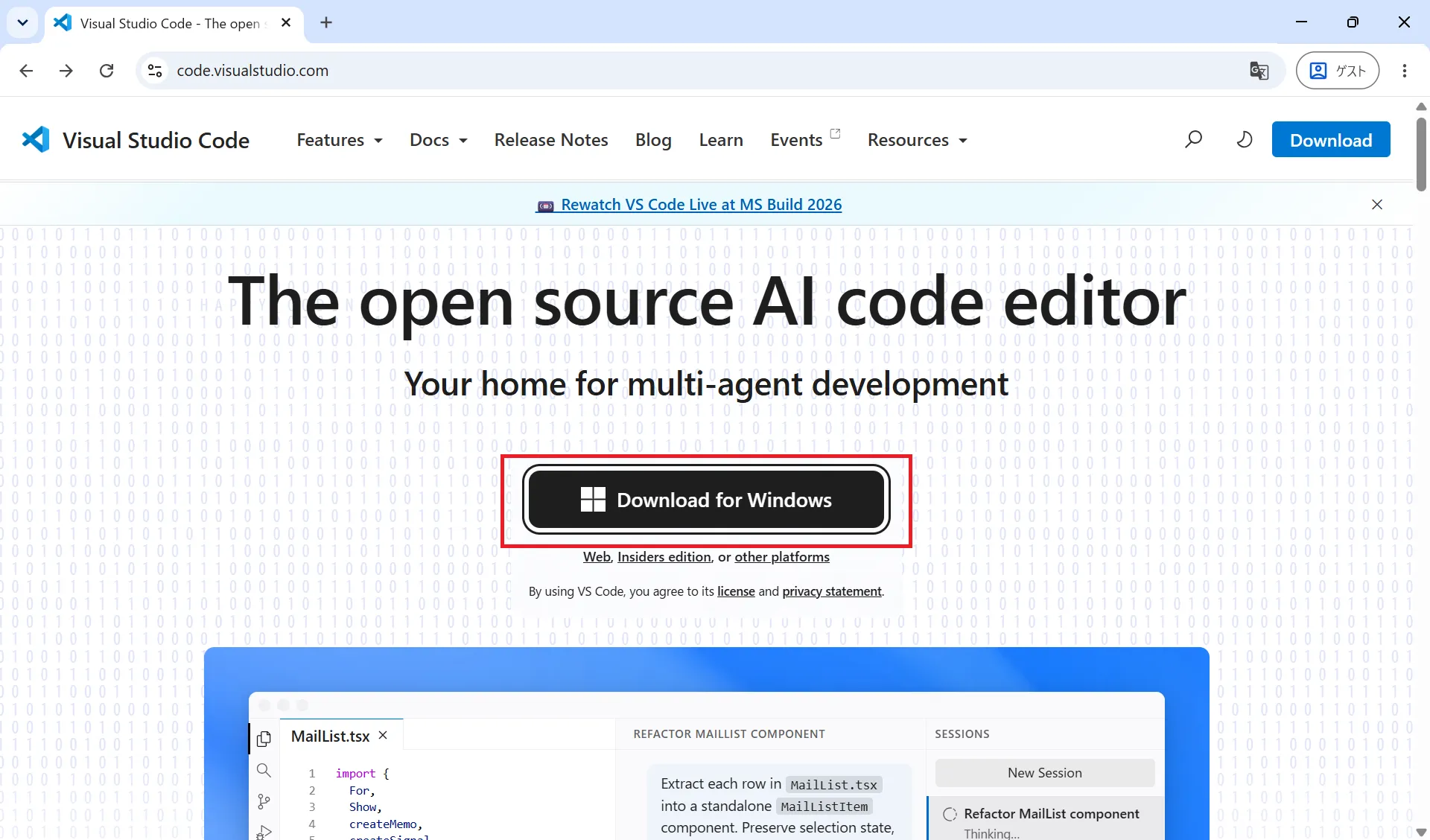Click the scrollbar down arrow
The height and width of the screenshot is (840, 1430).
[1421, 833]
